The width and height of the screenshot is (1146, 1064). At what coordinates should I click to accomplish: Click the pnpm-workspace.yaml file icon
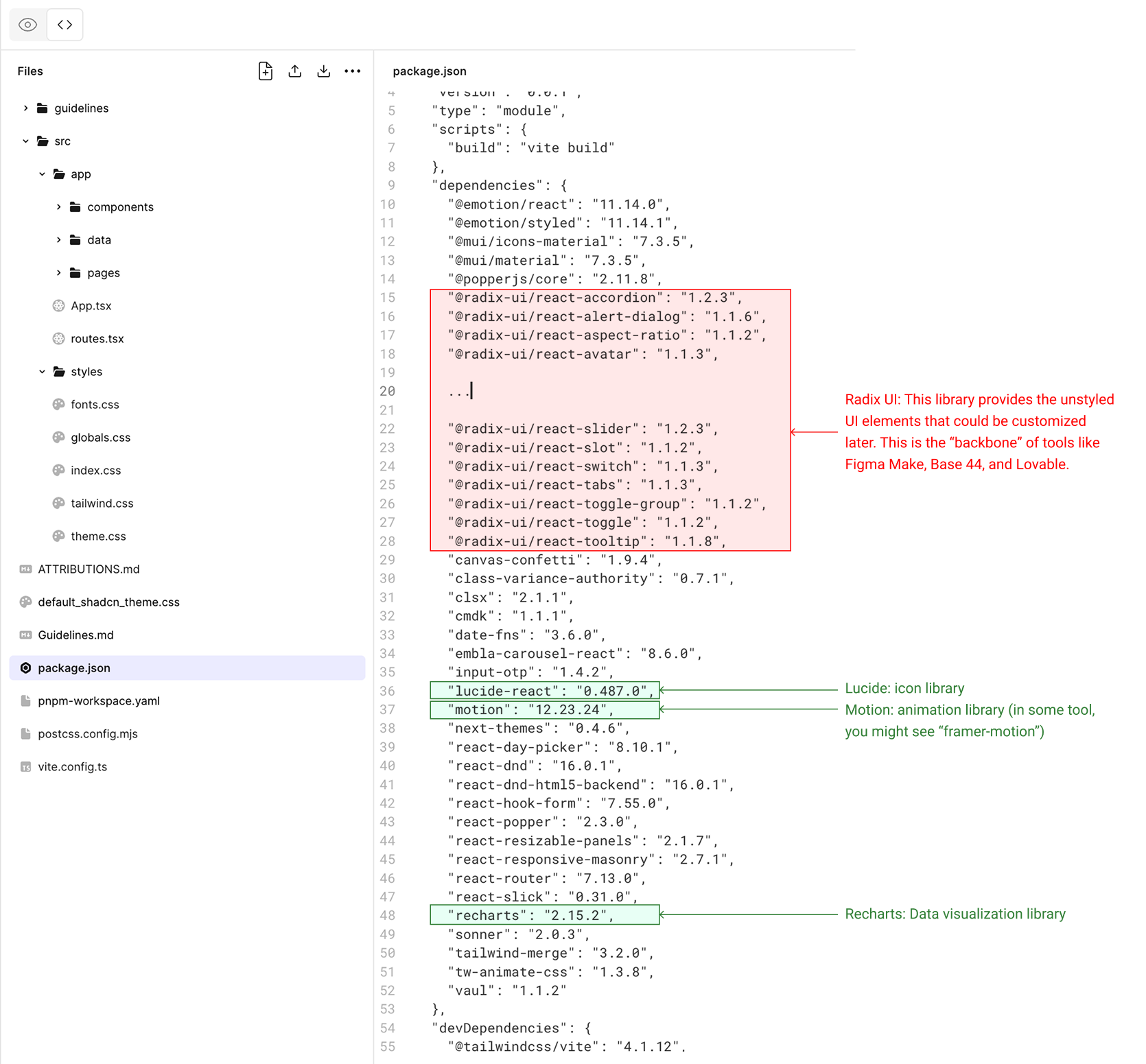tap(25, 700)
